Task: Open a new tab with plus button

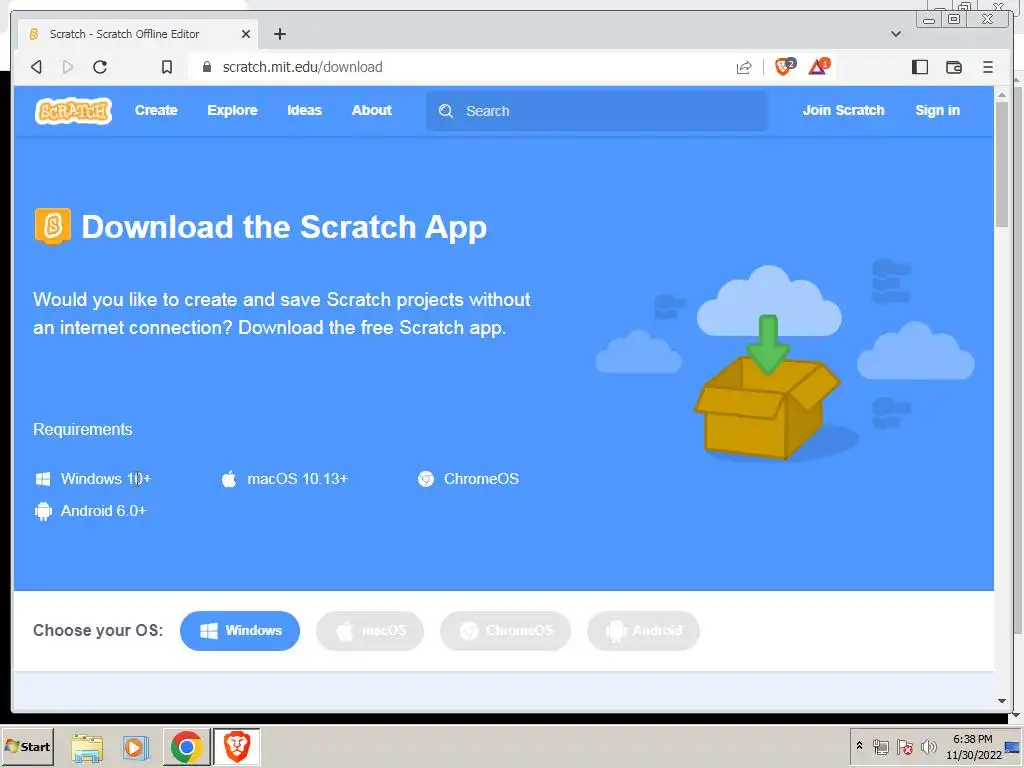Action: [280, 34]
